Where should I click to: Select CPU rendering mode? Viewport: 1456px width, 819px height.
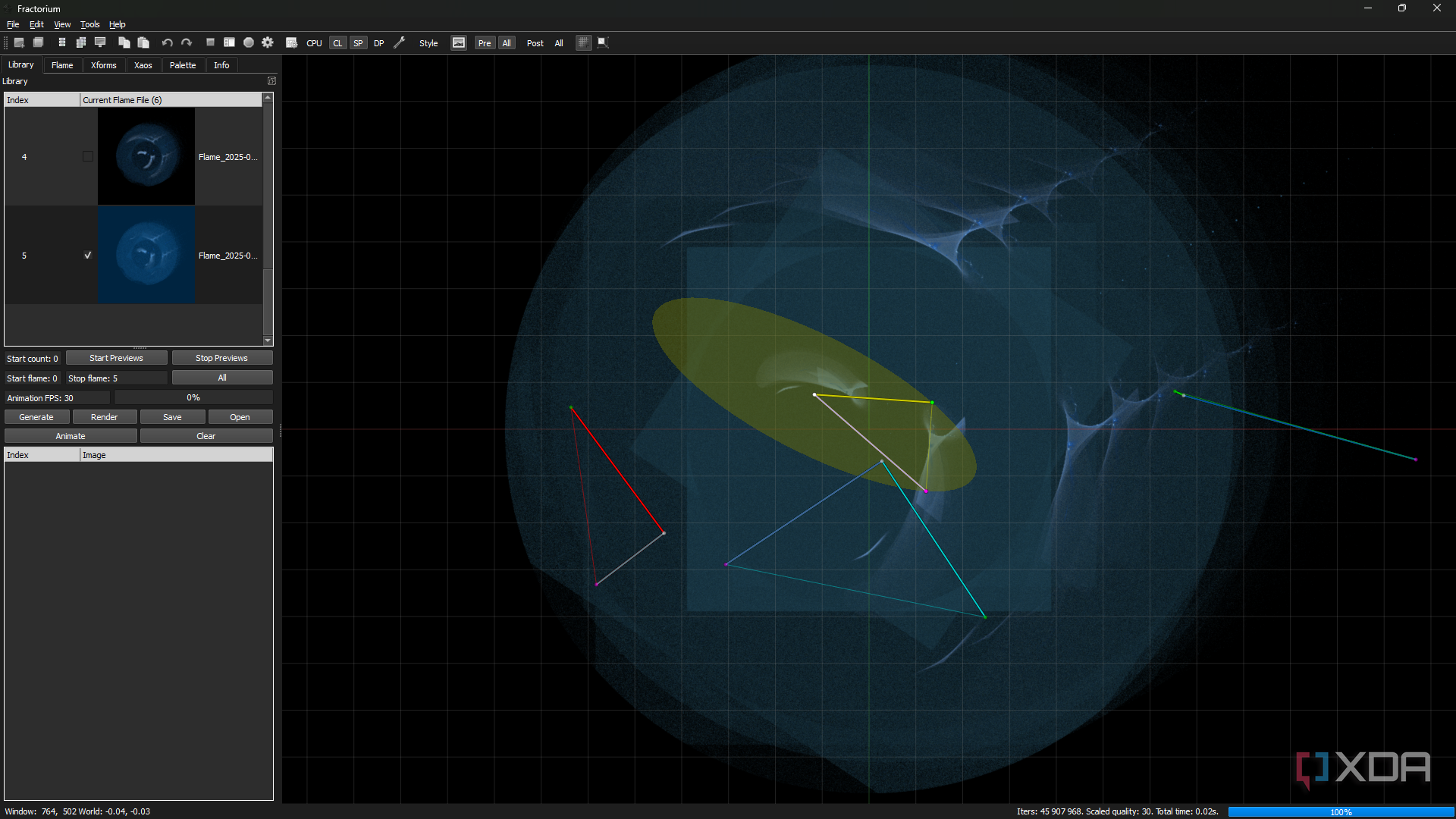(x=314, y=43)
